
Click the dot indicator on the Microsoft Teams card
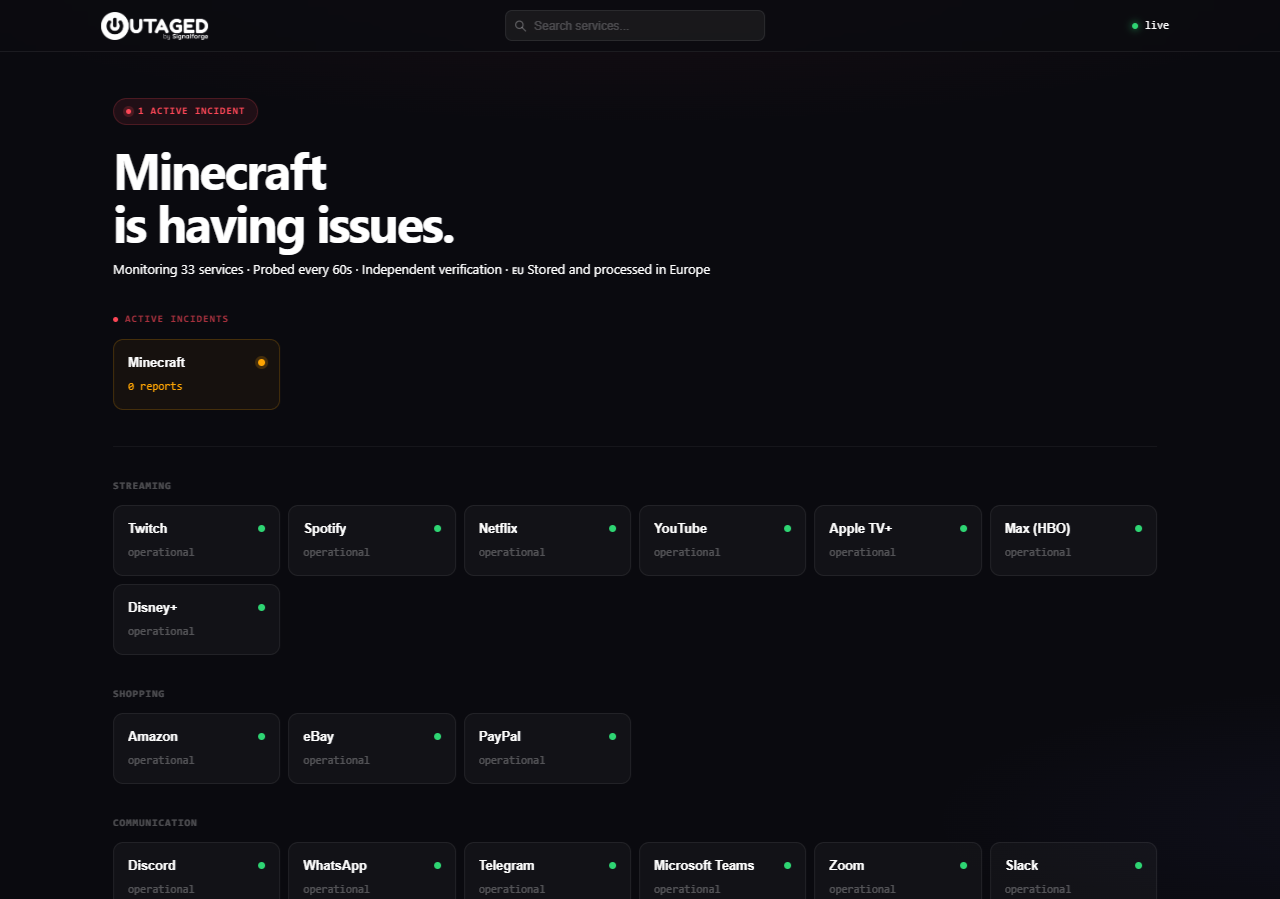click(x=787, y=865)
